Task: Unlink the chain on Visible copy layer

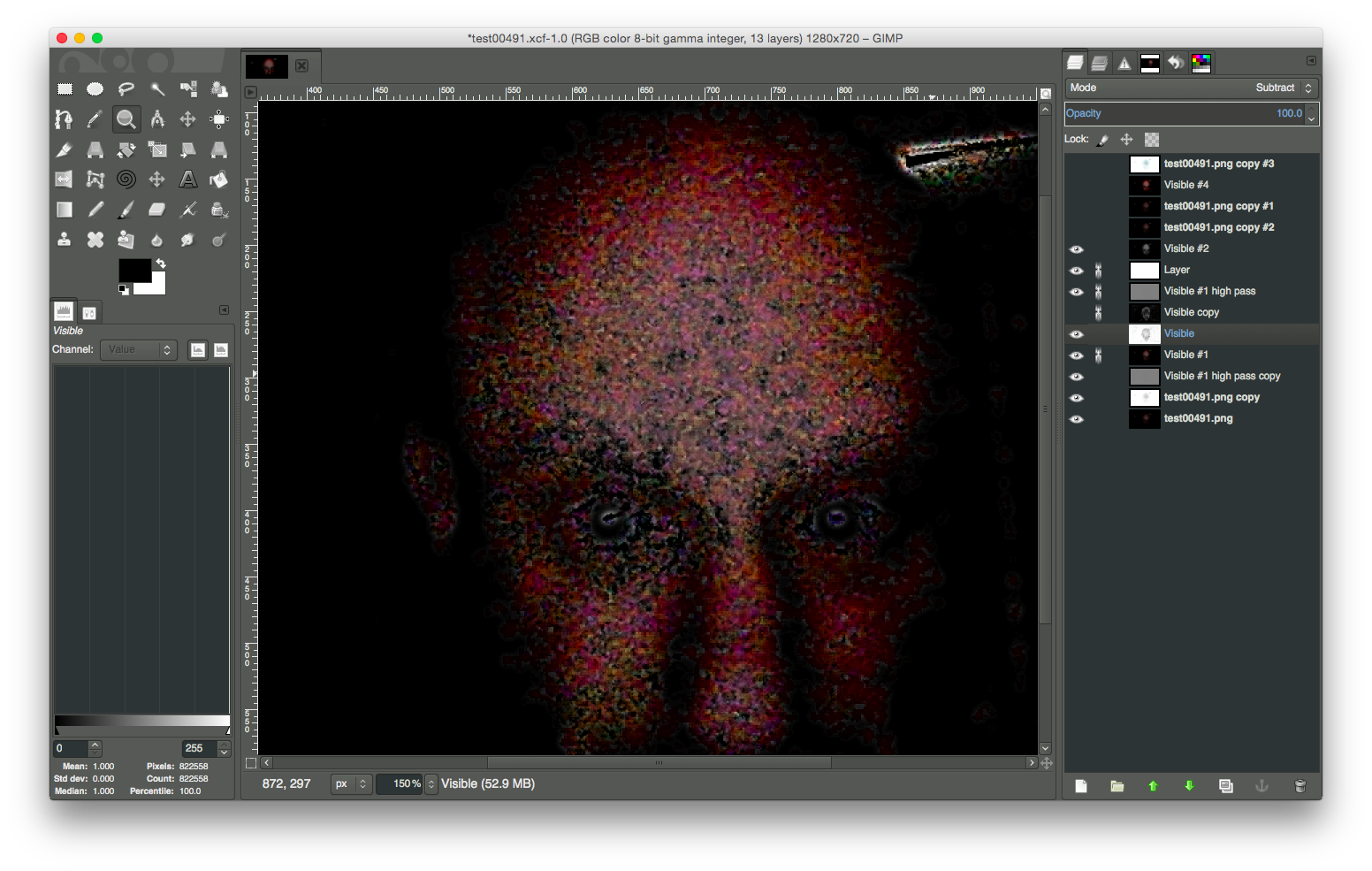Action: (x=1099, y=313)
